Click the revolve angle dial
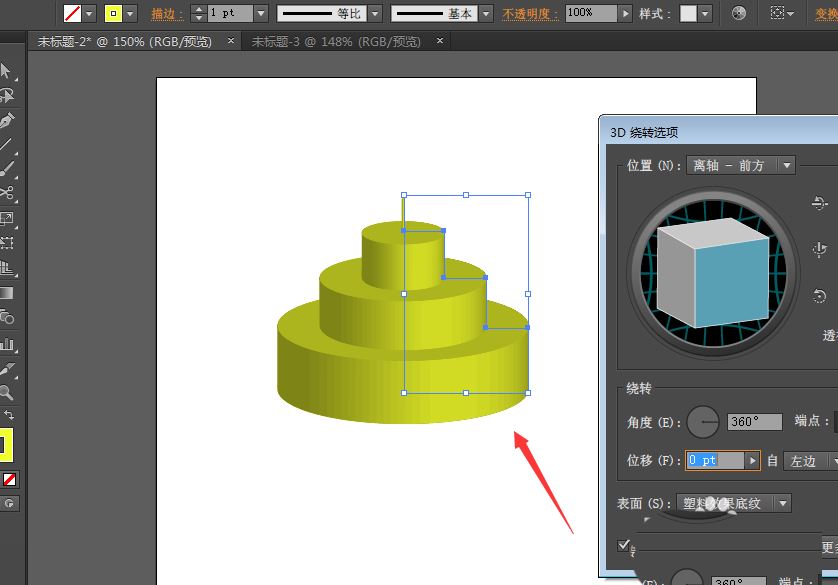Screen dimensions: 838x585 703,422
